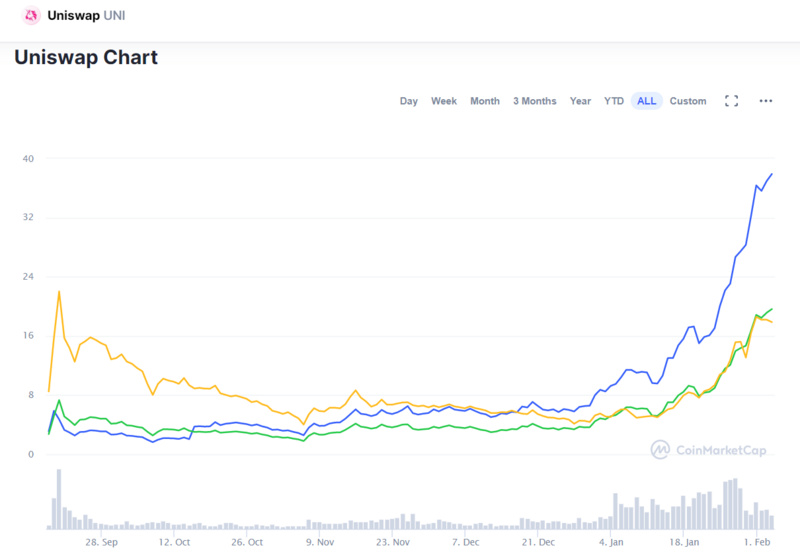The image size is (800, 556).
Task: Click the green line's end point
Action: tap(772, 309)
